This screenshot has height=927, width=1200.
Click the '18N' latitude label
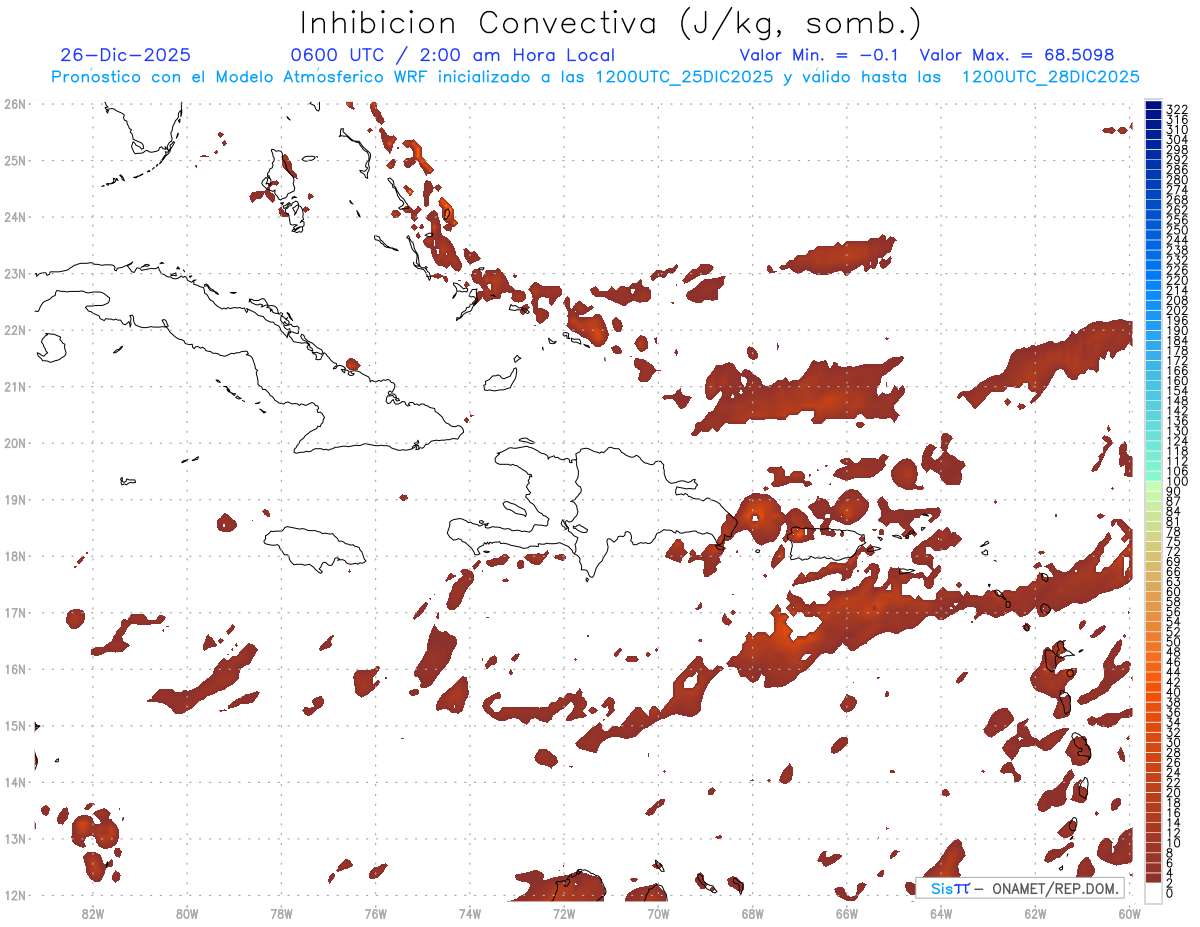click(x=15, y=555)
